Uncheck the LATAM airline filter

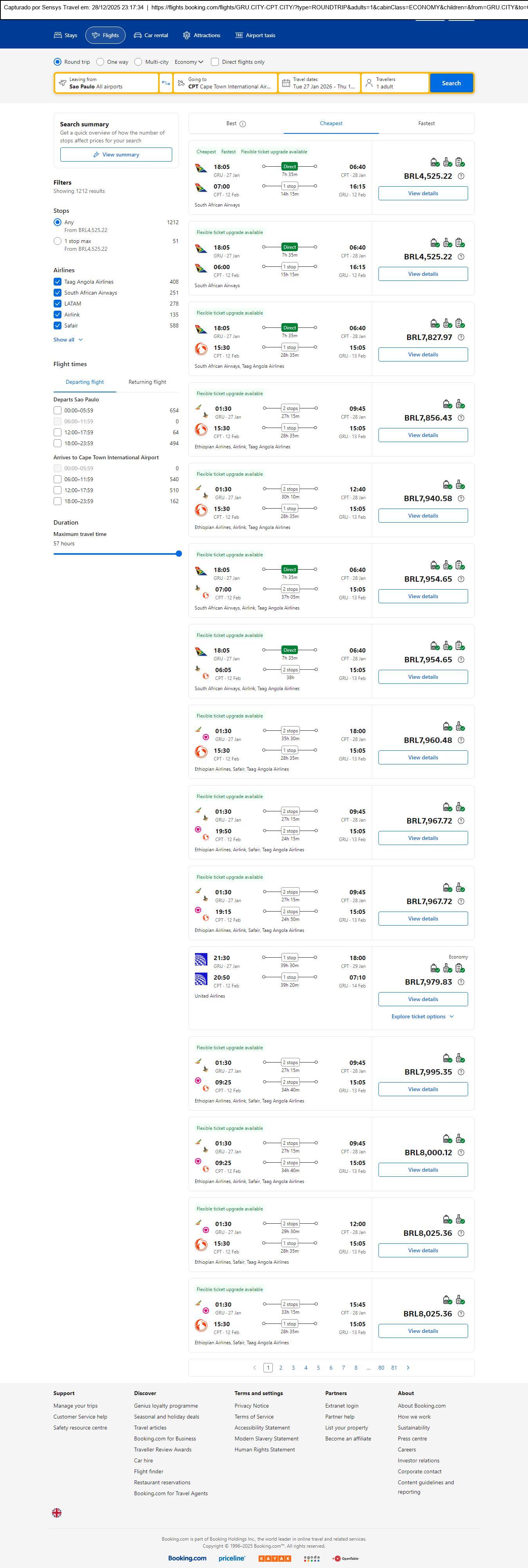click(x=57, y=303)
